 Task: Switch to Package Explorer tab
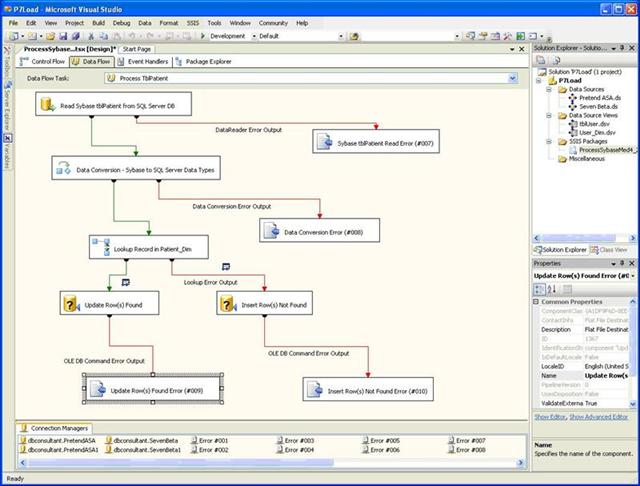[203, 61]
